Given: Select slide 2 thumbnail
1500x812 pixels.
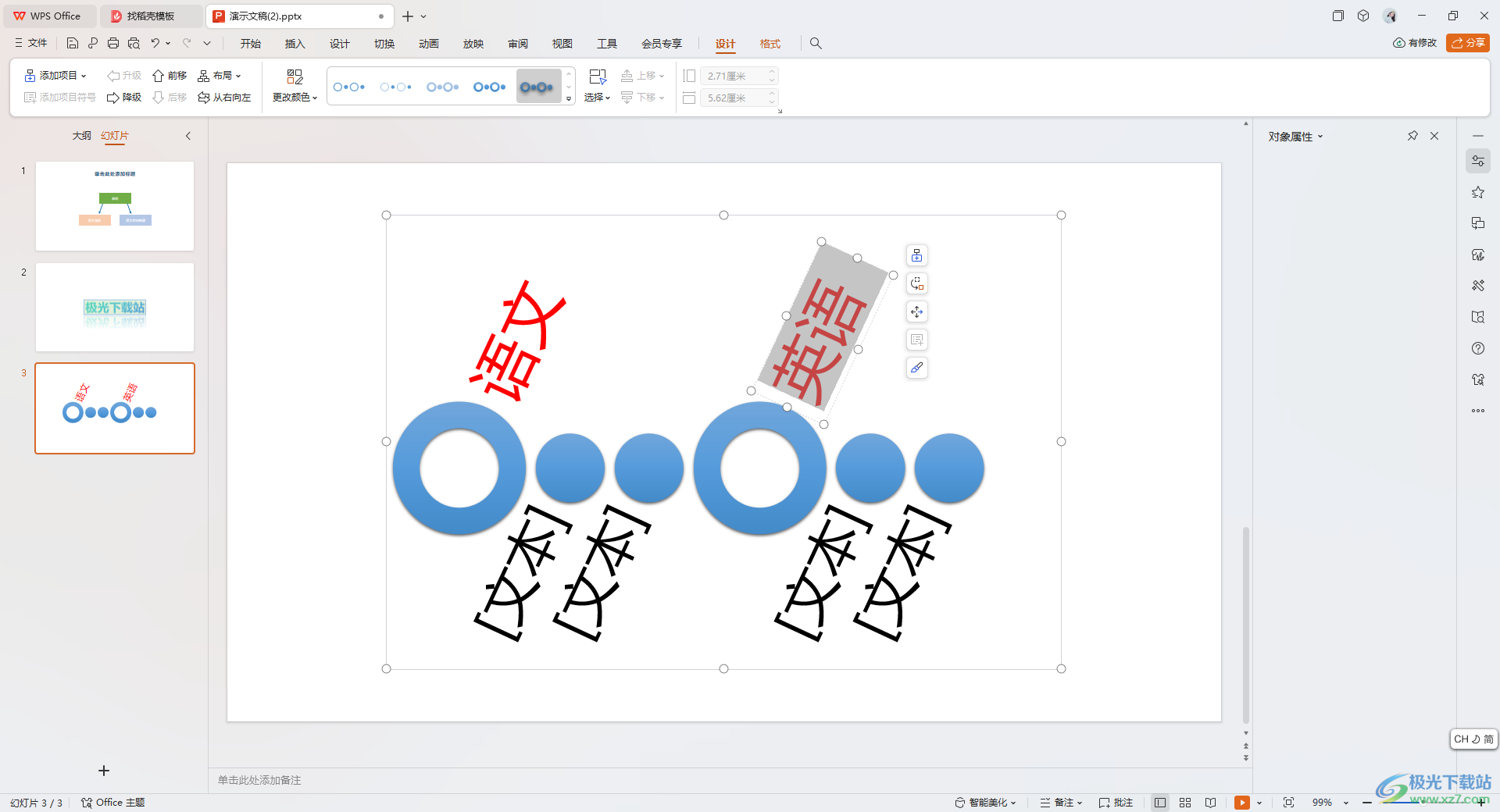Looking at the screenshot, I should coord(115,308).
